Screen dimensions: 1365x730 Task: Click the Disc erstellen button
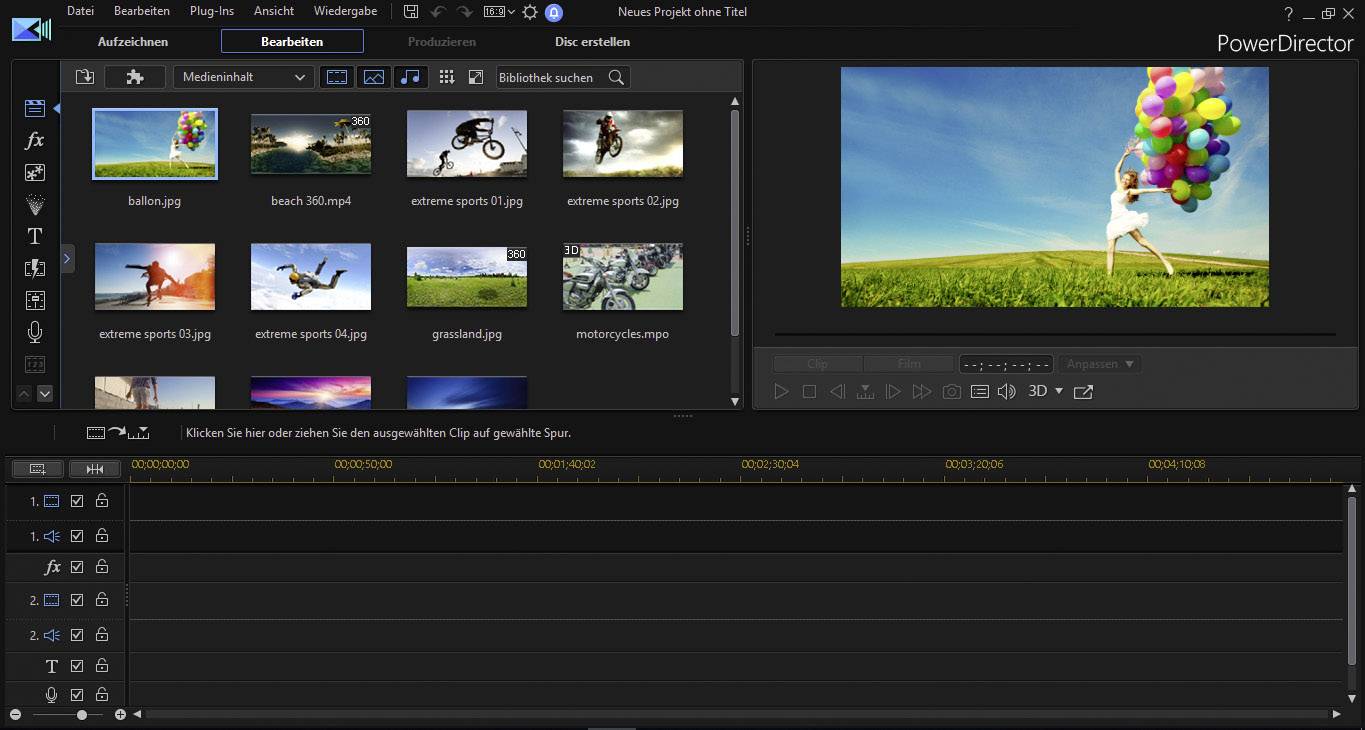coord(592,42)
